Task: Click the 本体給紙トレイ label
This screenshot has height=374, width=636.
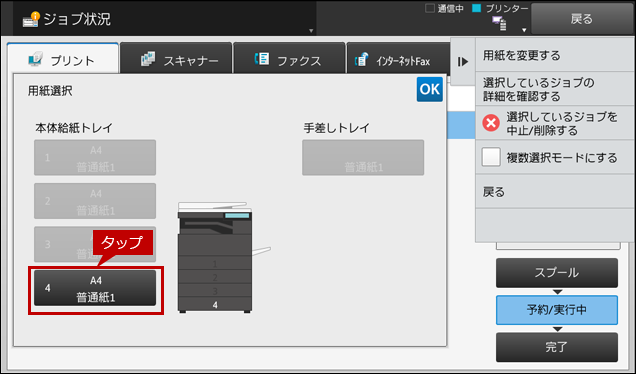Action: (x=74, y=128)
